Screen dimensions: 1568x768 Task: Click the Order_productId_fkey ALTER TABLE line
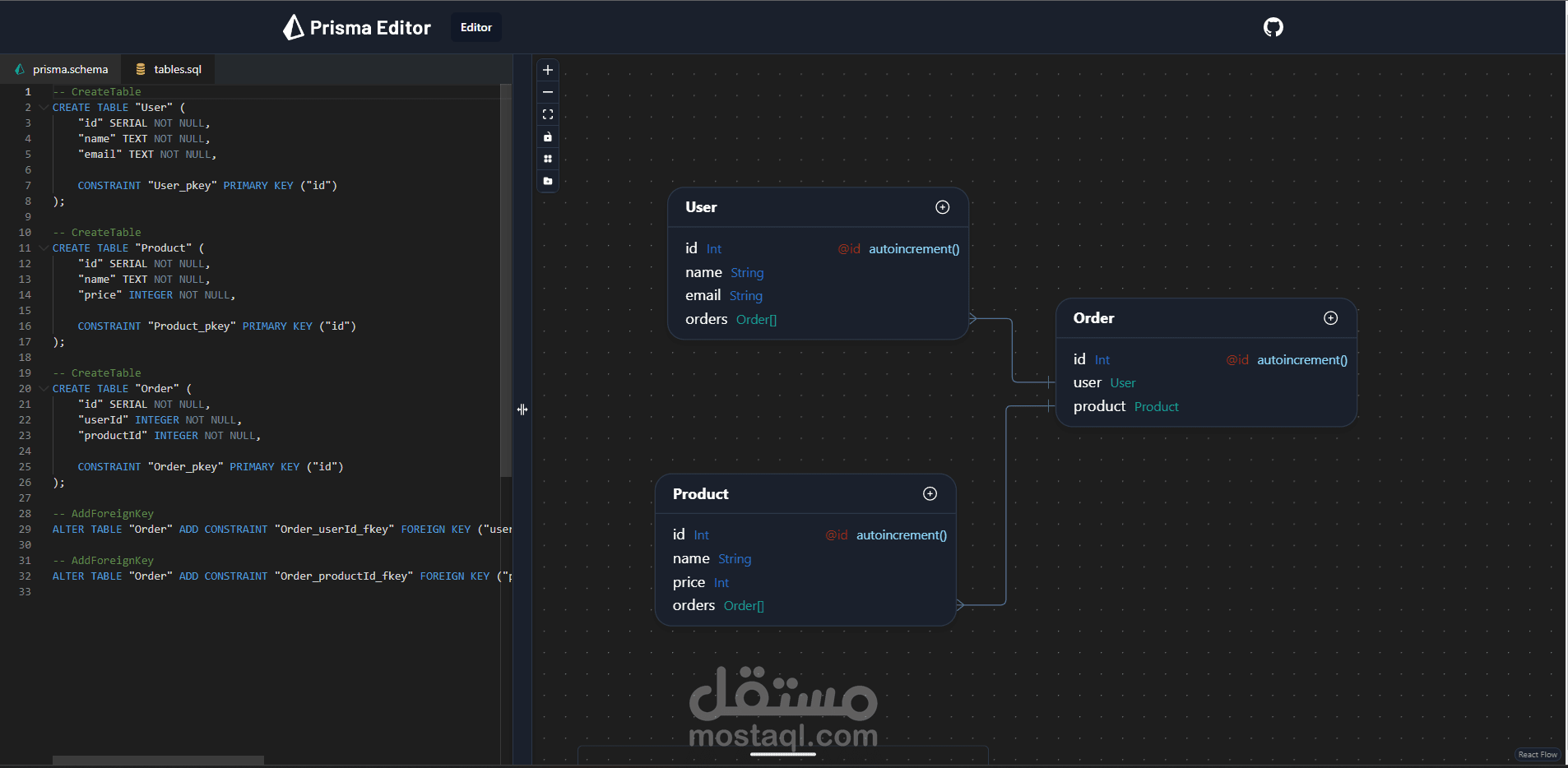282,576
